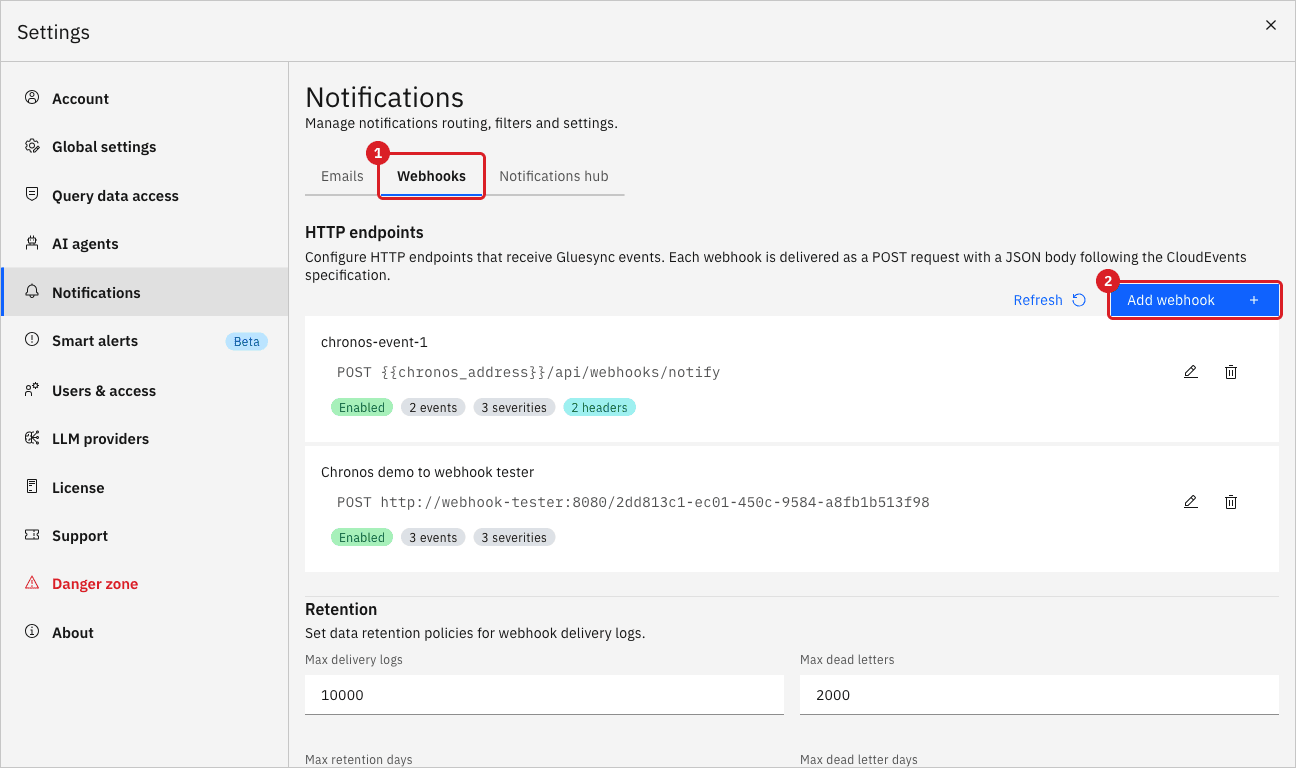Click the chronos-event-1 webhook title

click(374, 342)
